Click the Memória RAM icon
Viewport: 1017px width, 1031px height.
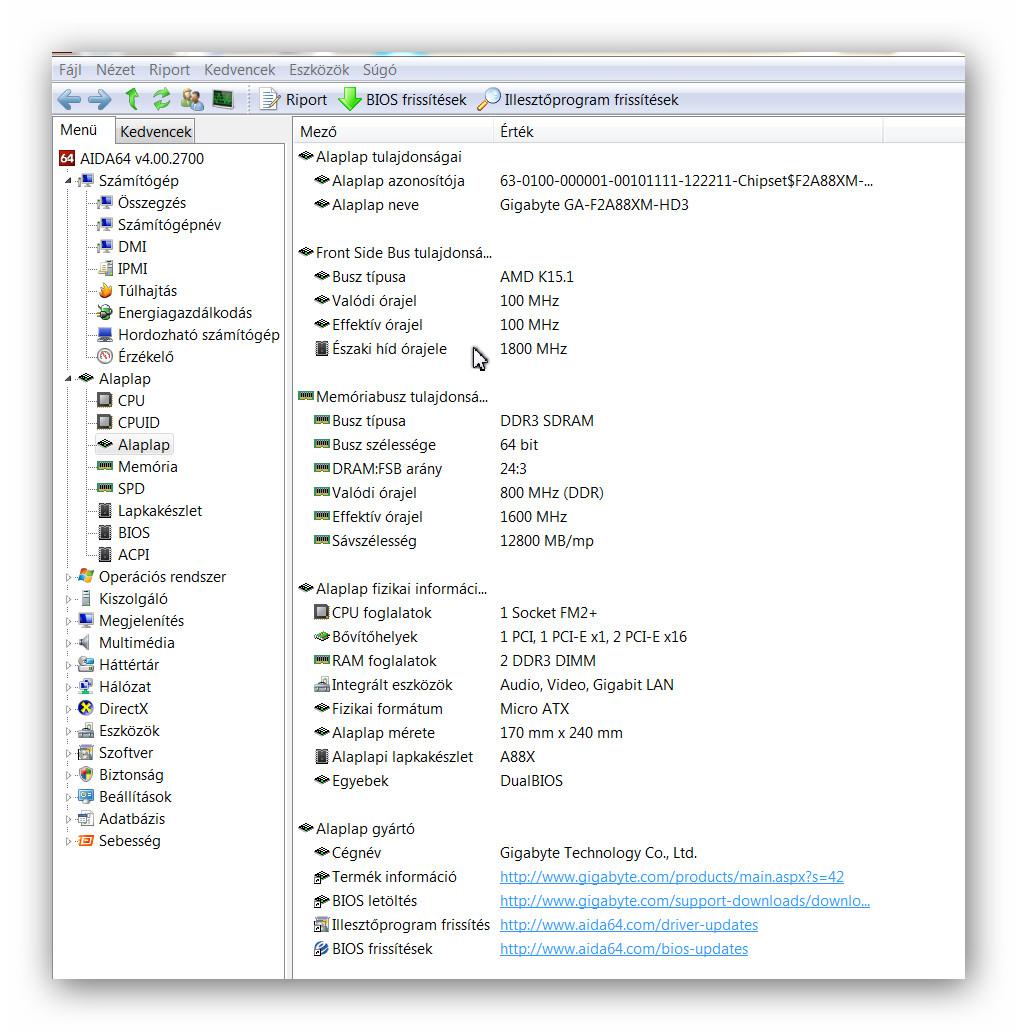(x=105, y=466)
